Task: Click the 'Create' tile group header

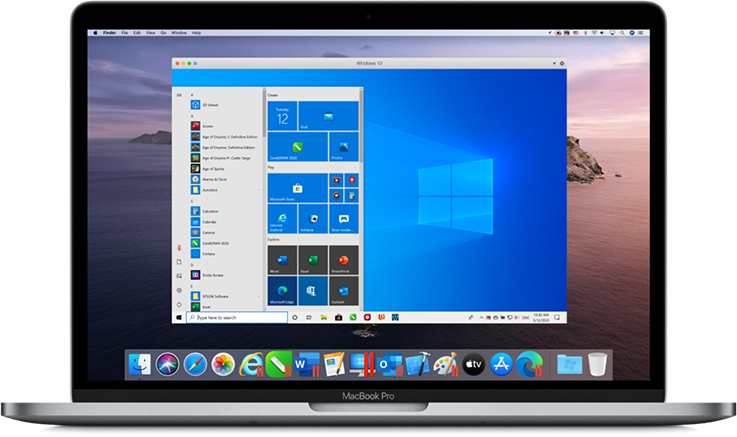Action: click(273, 95)
